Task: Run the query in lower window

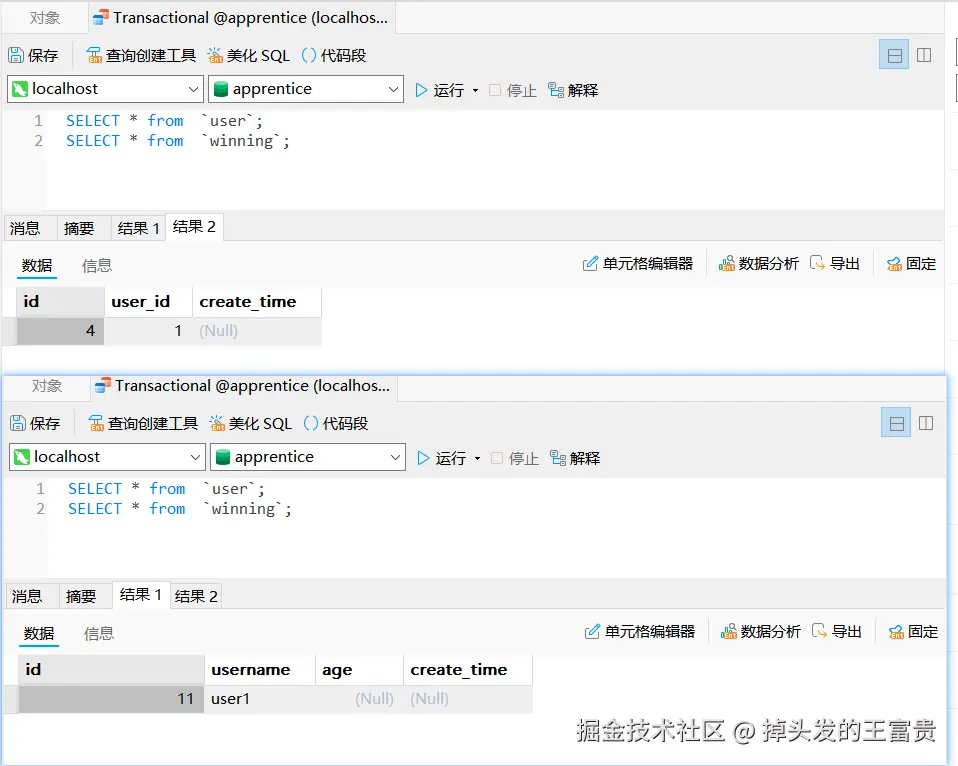Action: tap(442, 458)
